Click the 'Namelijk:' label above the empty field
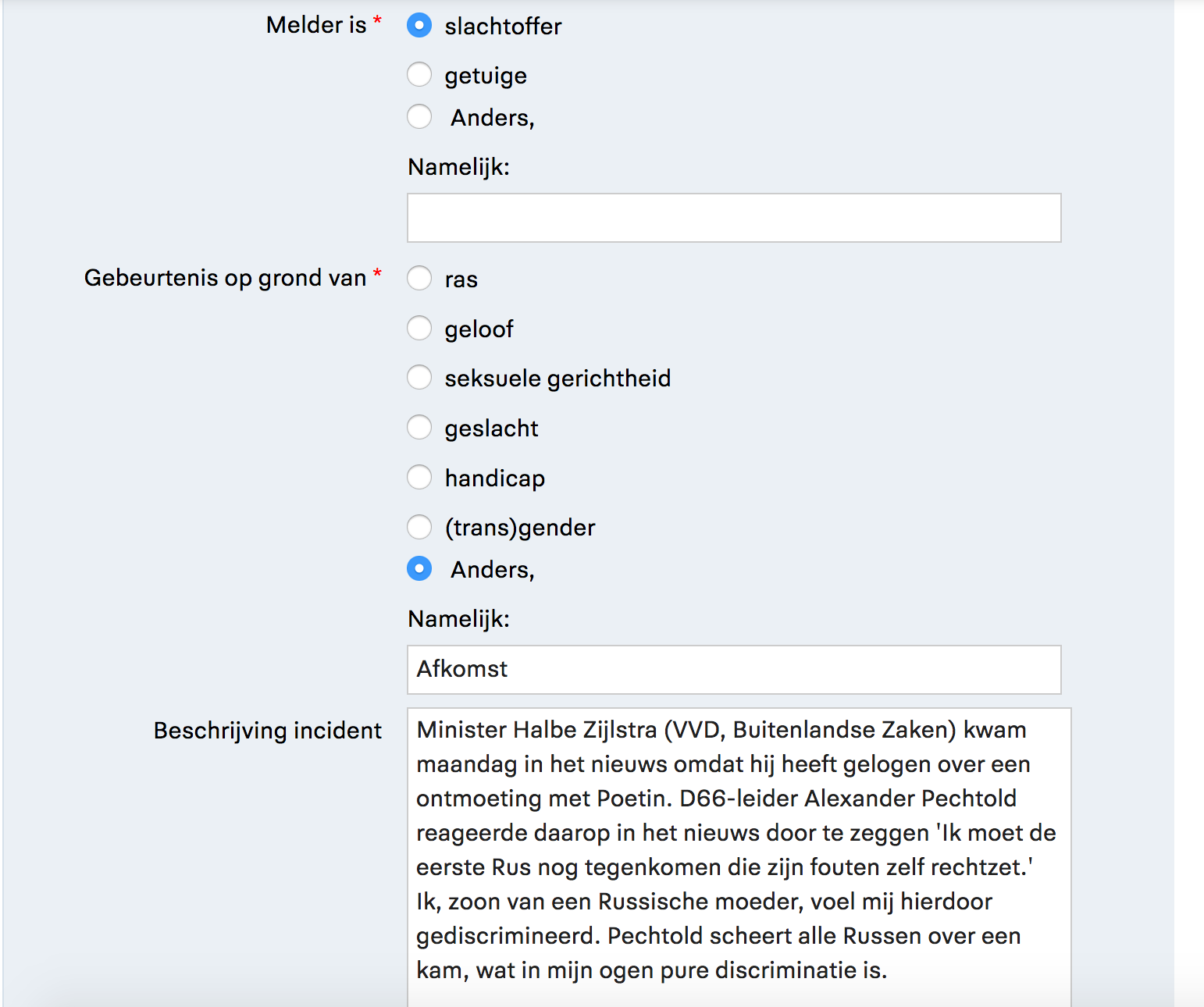Screen dimensions: 1204x1007 (x=458, y=167)
